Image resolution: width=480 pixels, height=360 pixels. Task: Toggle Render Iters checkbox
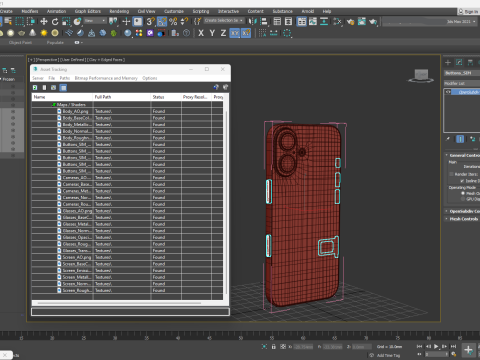(x=451, y=174)
